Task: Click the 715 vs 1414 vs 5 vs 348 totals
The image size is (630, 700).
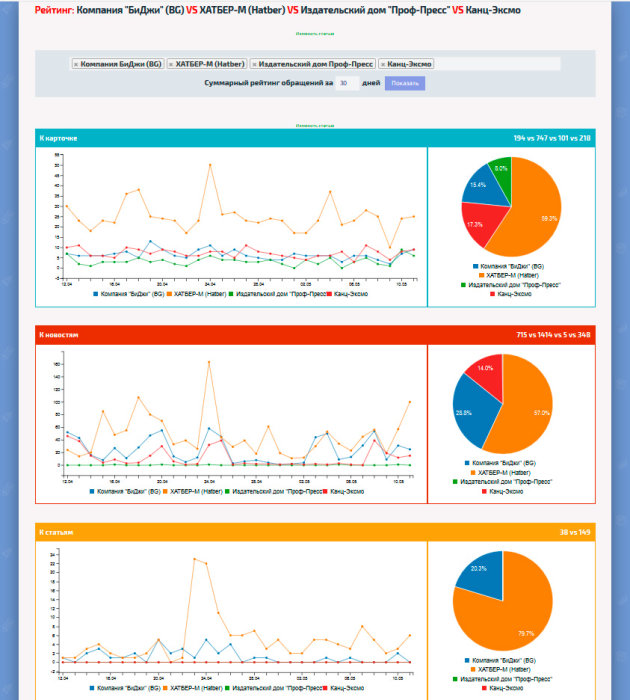Action: tap(553, 335)
